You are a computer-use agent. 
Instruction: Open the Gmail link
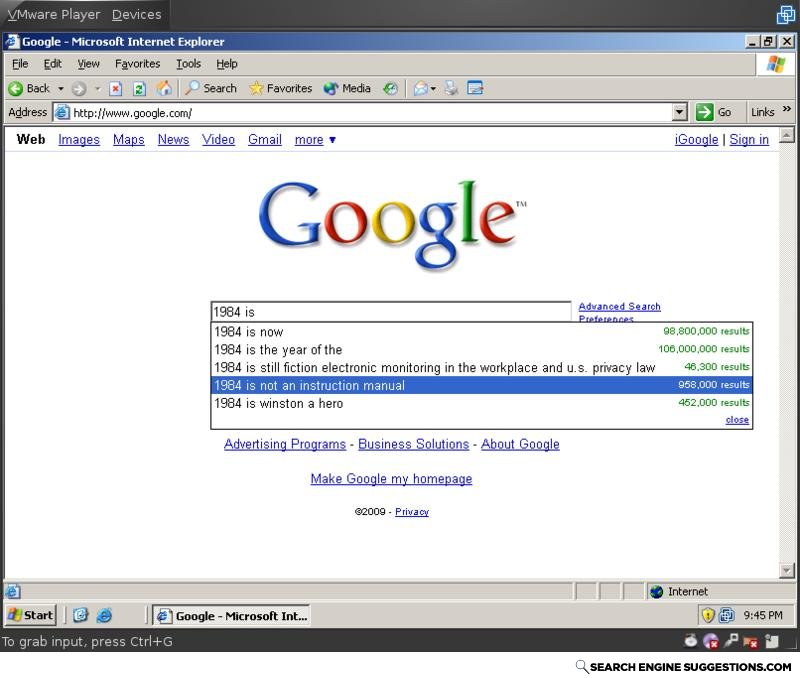pos(264,140)
